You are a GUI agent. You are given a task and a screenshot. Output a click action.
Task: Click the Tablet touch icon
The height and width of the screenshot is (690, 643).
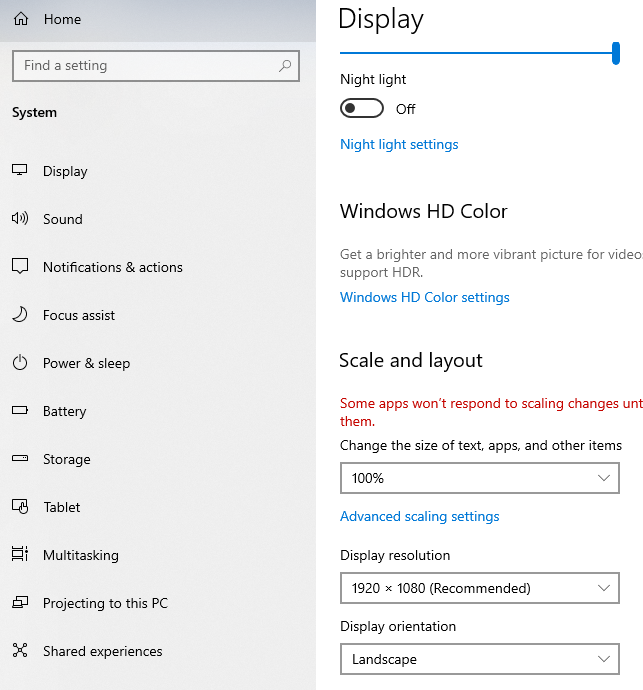click(20, 506)
